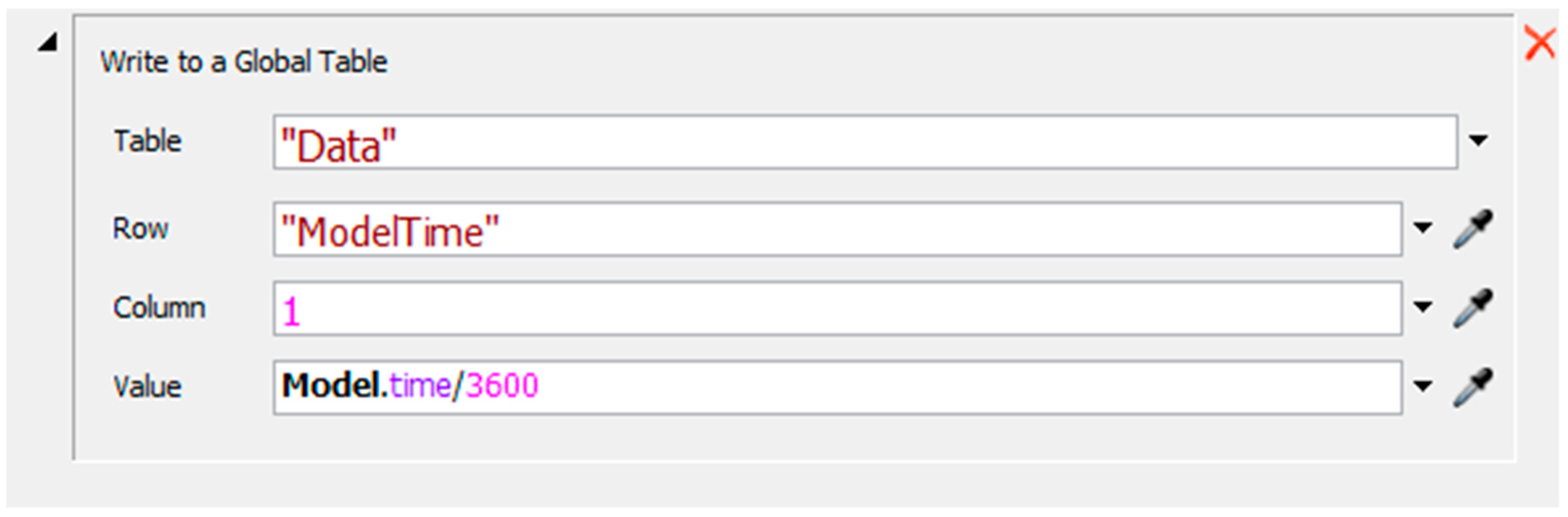Click the Column label
This screenshot has width=1568, height=517.
tap(159, 308)
